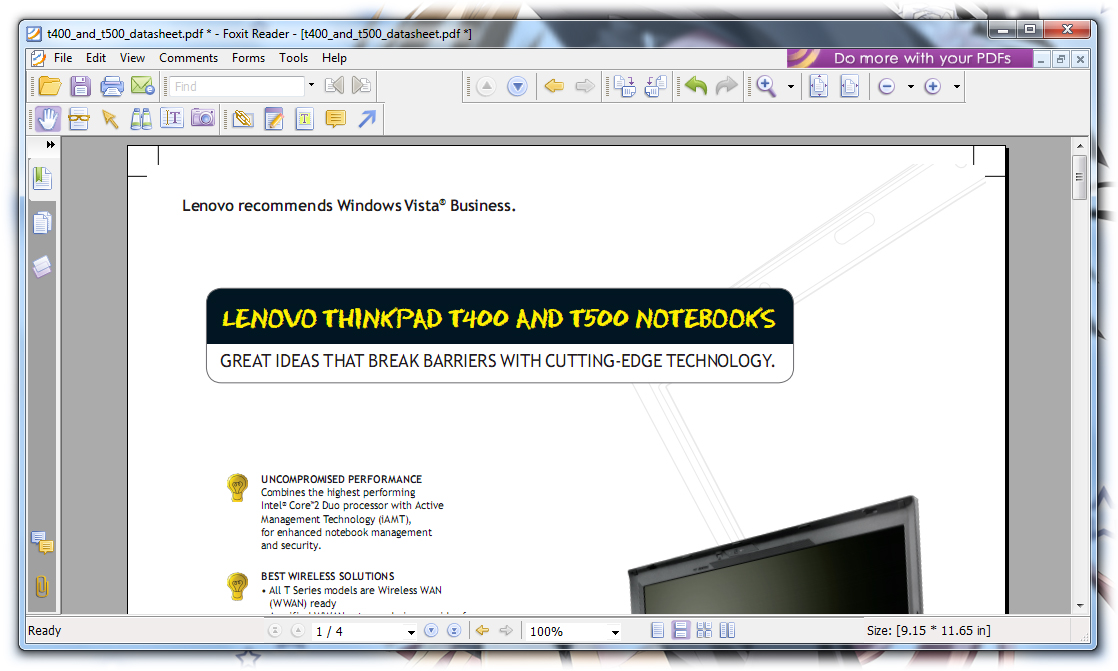Open the Comments menu

(188, 58)
